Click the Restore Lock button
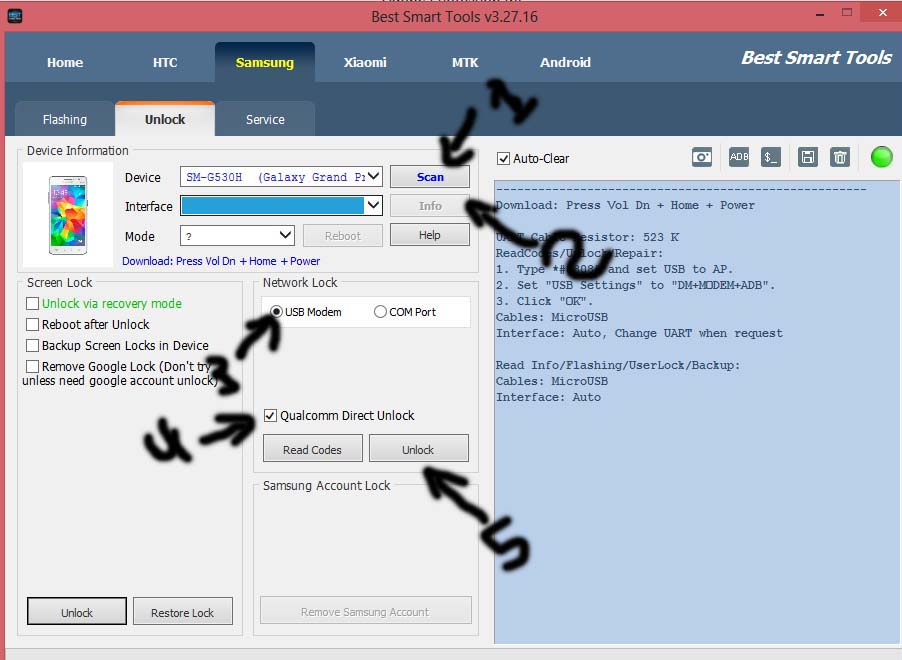The width and height of the screenshot is (902, 660). point(182,612)
